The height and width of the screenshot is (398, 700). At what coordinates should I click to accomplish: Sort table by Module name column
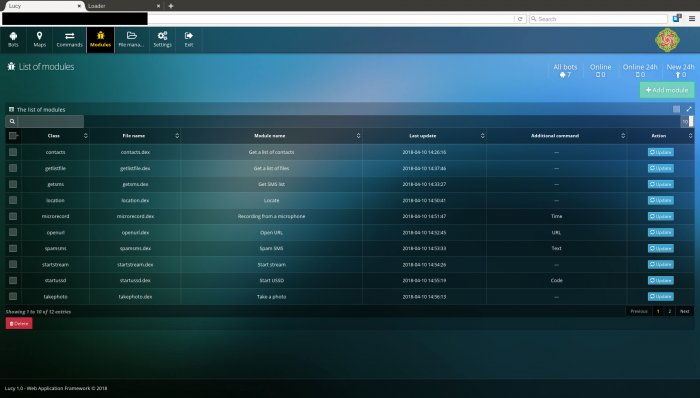click(271, 136)
